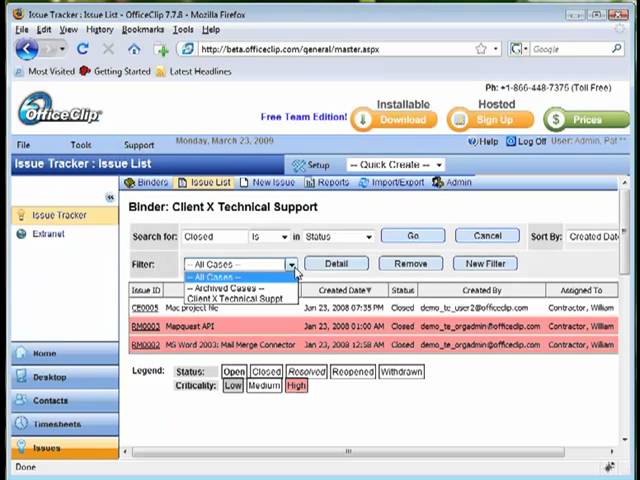
Task: Click the Go search button
Action: [x=413, y=236]
